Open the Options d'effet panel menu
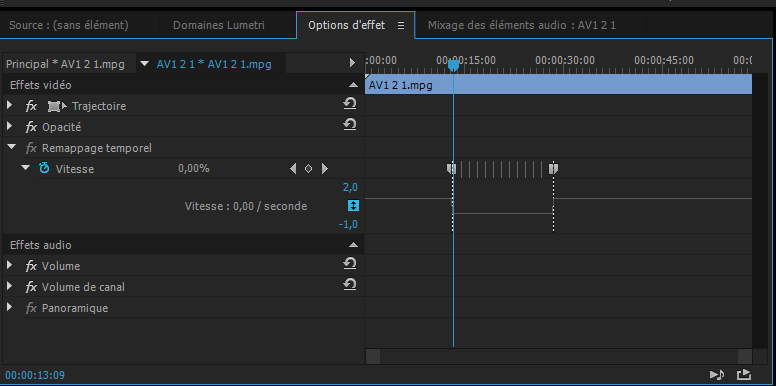 coord(401,26)
